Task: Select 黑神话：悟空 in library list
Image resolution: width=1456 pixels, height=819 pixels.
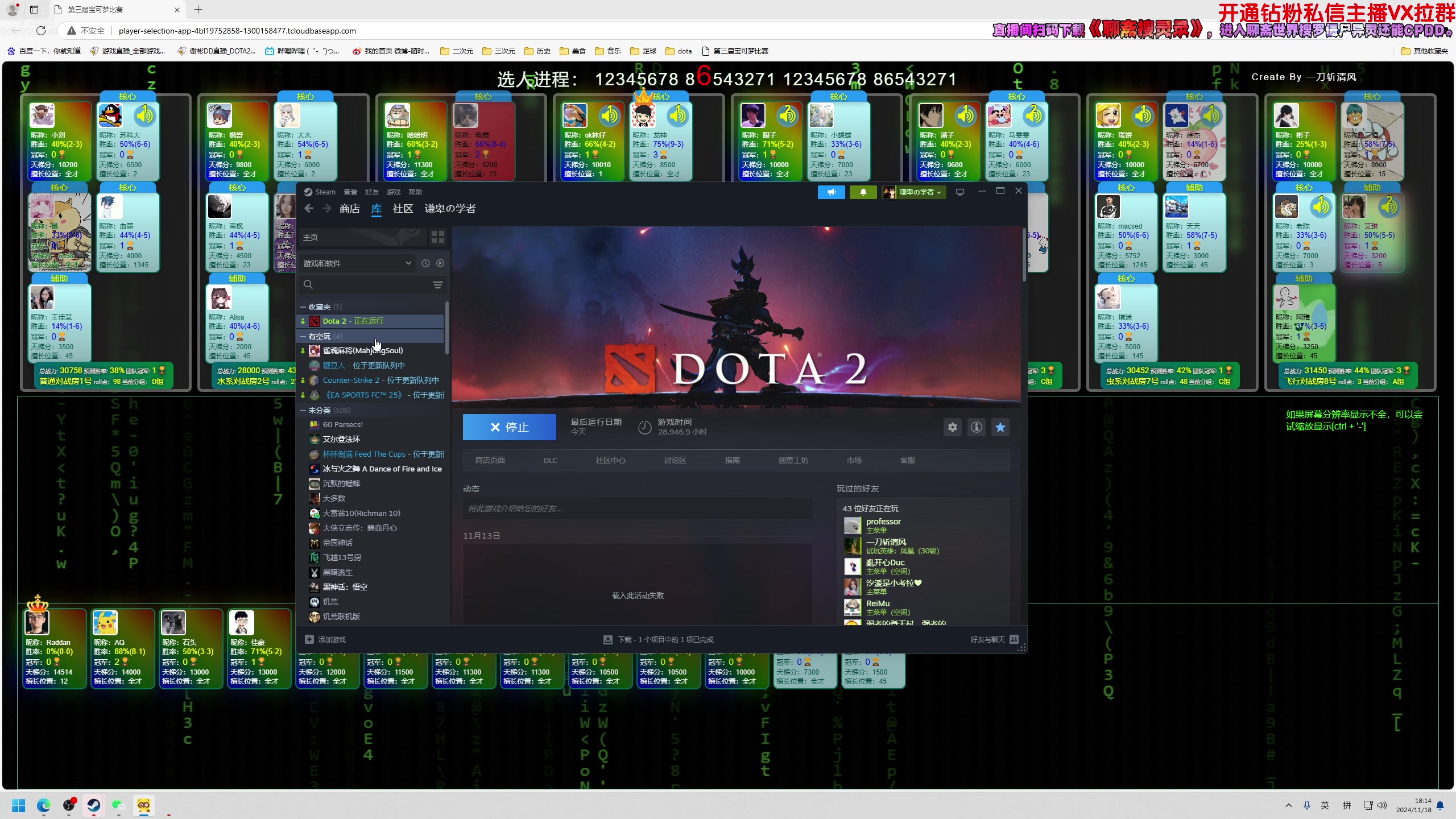Action: click(345, 587)
